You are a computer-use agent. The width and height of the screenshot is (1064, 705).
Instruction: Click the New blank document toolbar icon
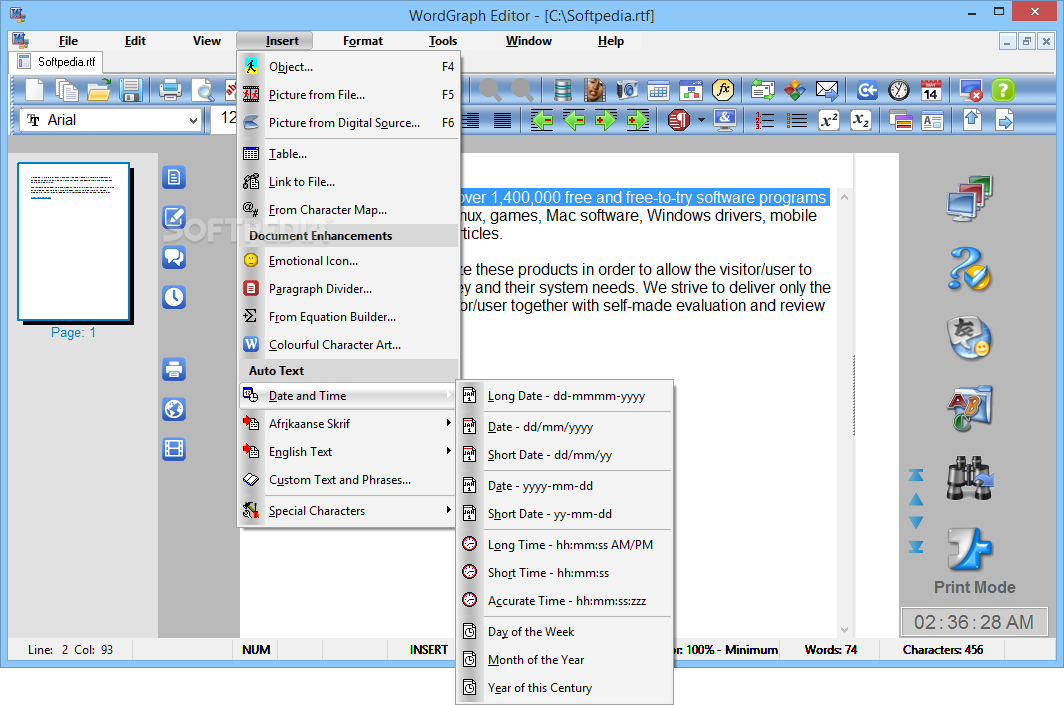[x=34, y=90]
